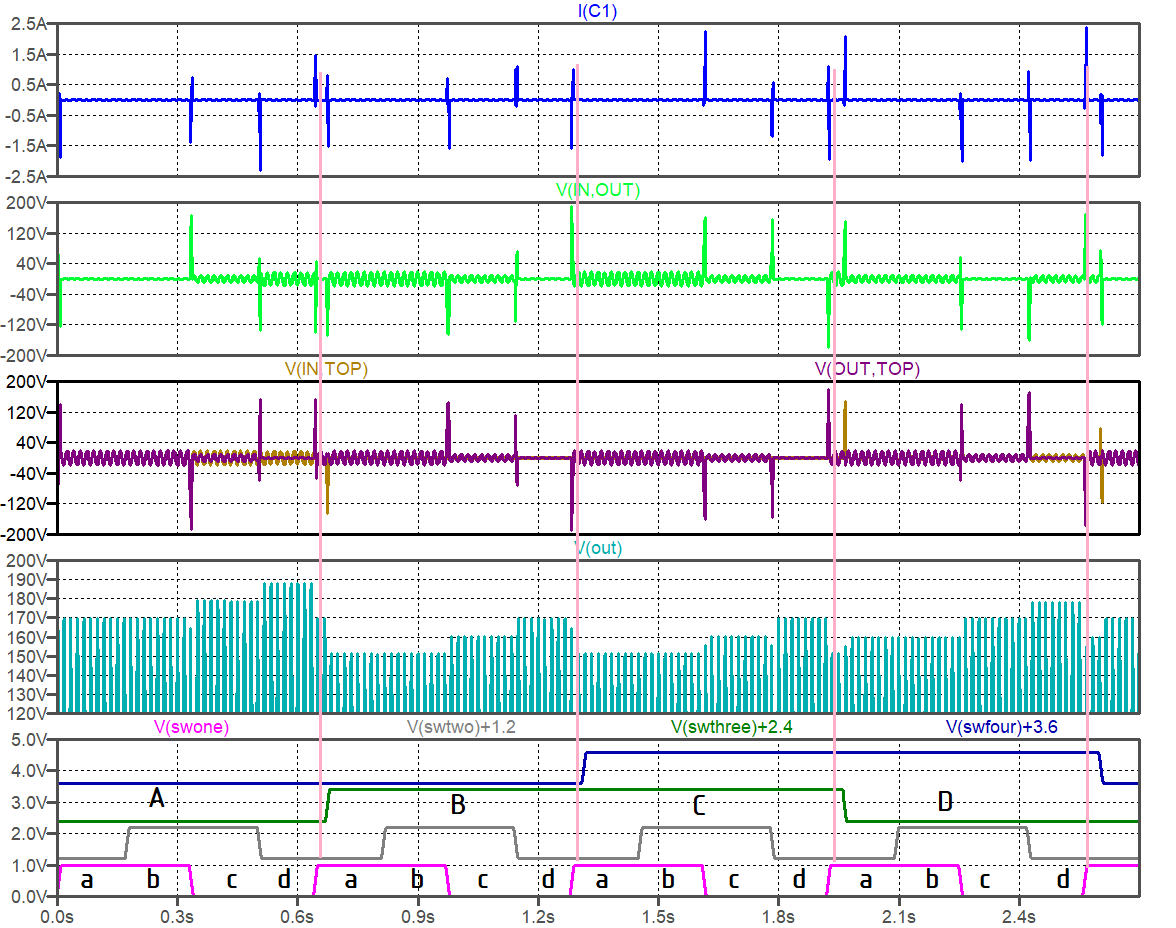The image size is (1176, 928).
Task: Select the V(swtwo)+1.2 trace label
Action: point(461,727)
